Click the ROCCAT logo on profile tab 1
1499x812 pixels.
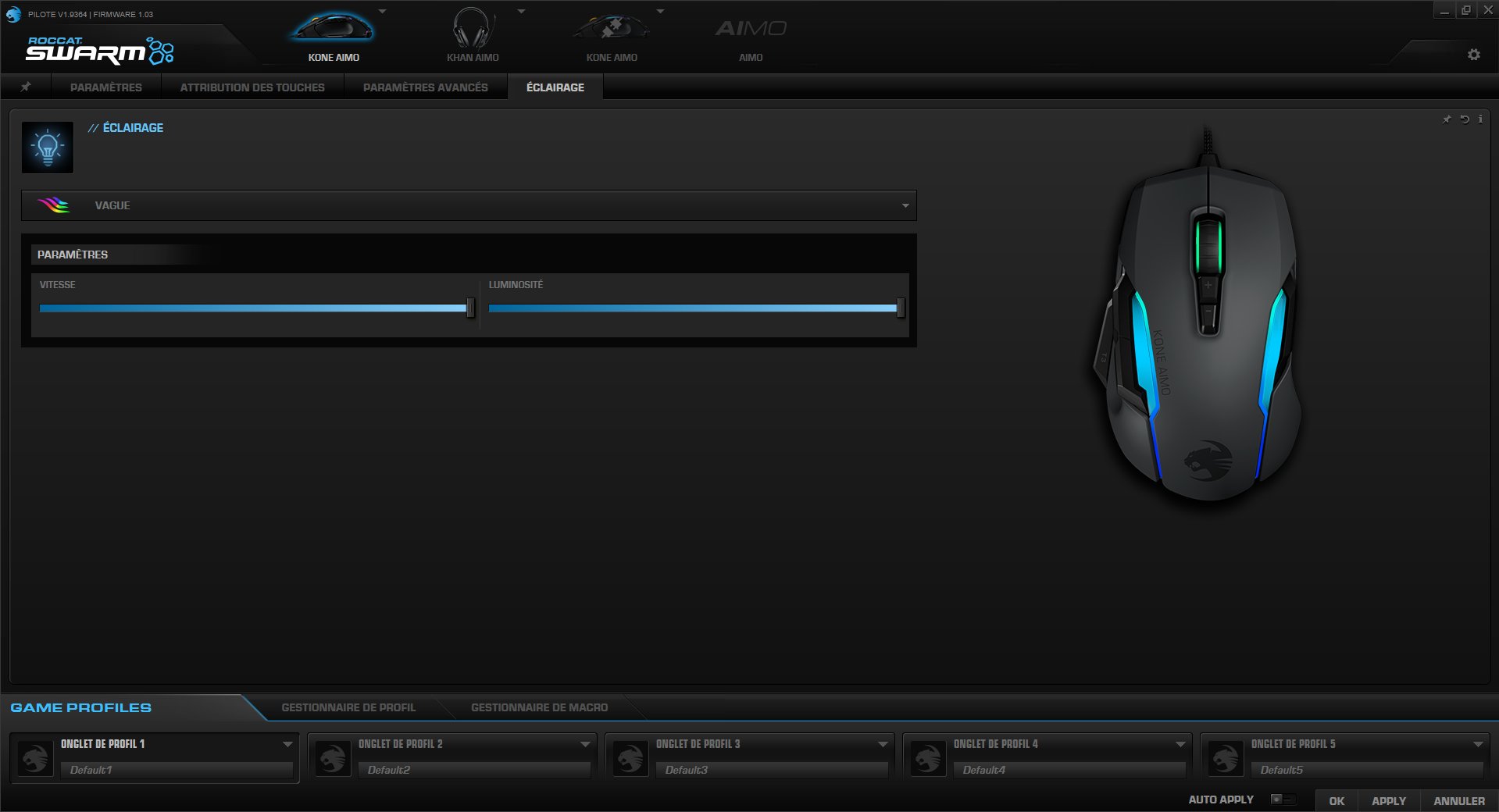tap(35, 757)
